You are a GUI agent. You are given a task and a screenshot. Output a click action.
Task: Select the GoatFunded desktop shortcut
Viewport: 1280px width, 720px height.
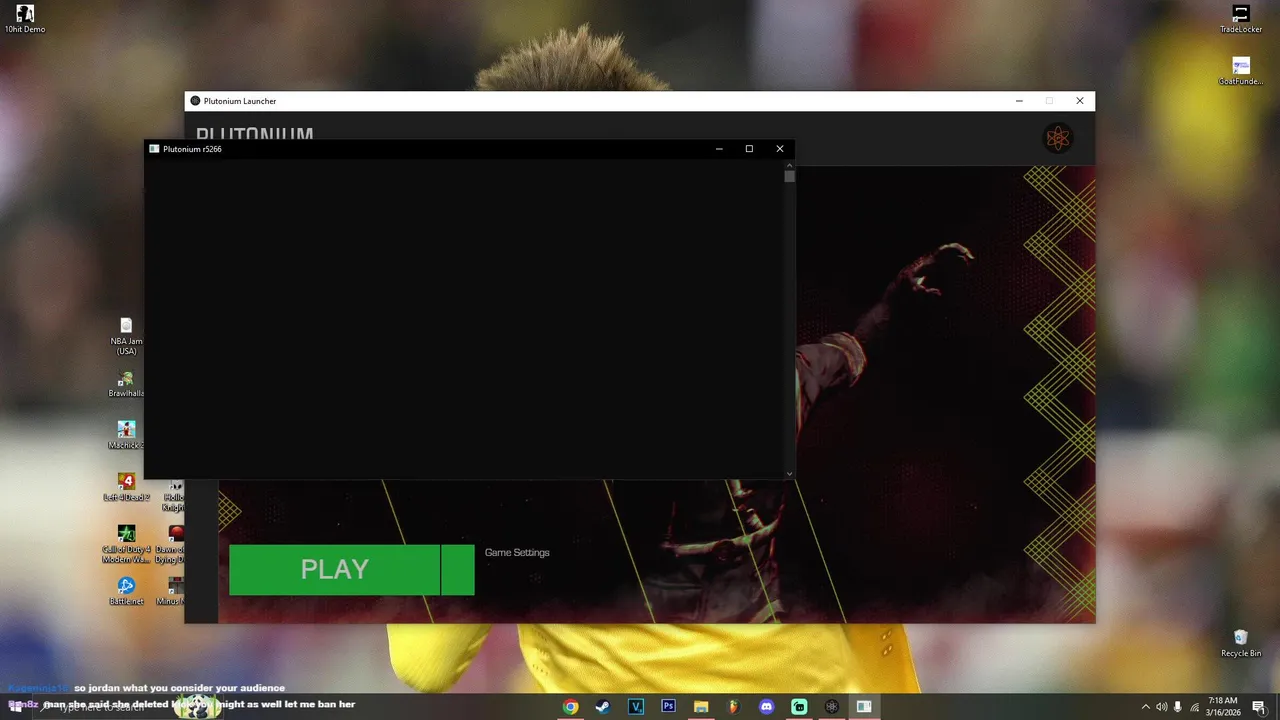coord(1241,71)
